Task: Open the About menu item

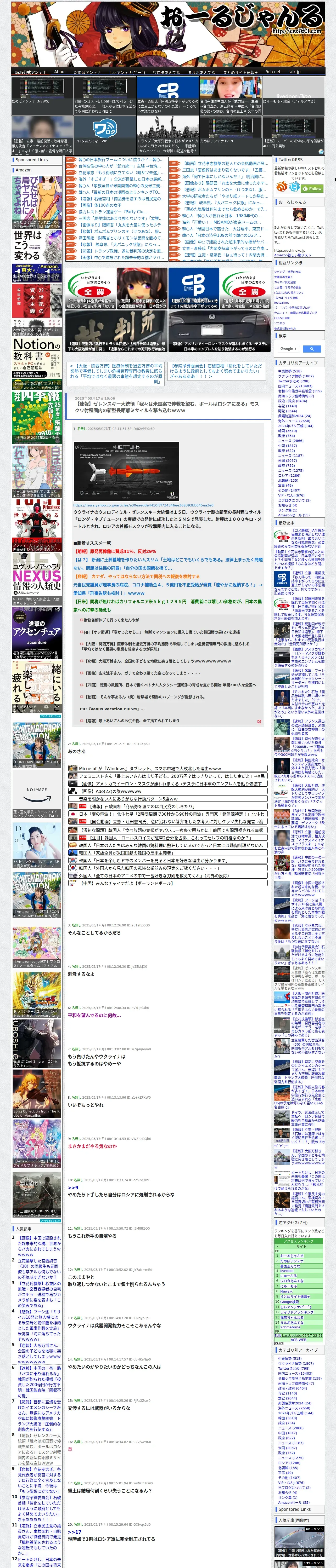Action: pyautogui.click(x=60, y=72)
